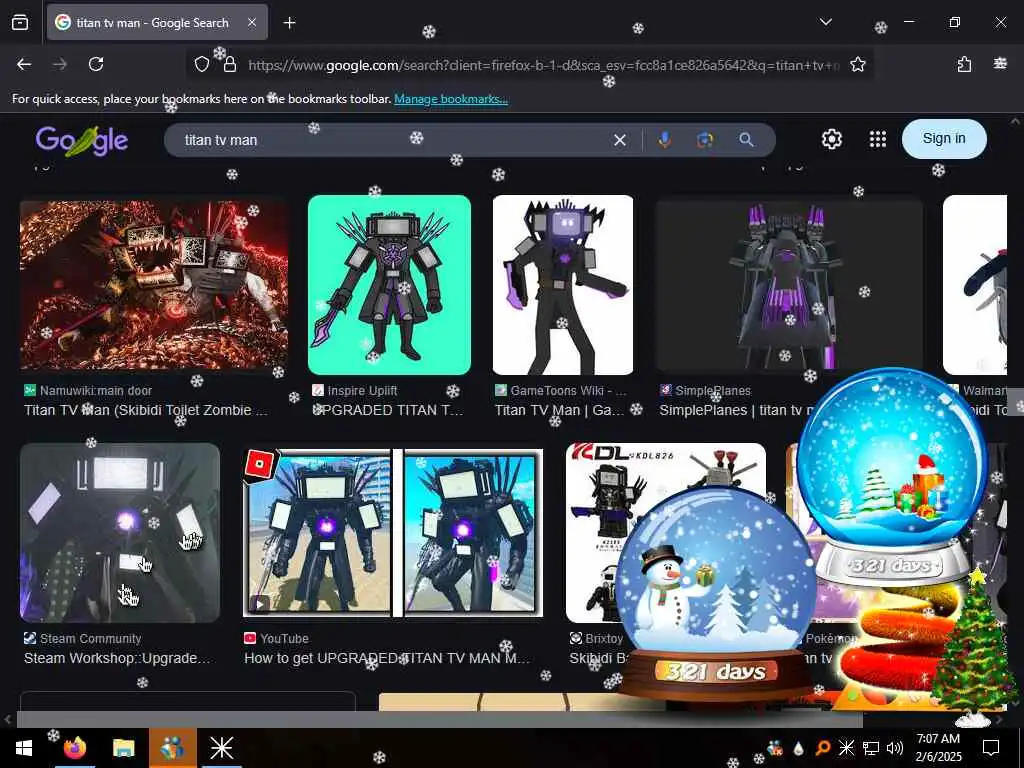
Task: Select the titan tv man Google Search tab
Action: (x=157, y=23)
